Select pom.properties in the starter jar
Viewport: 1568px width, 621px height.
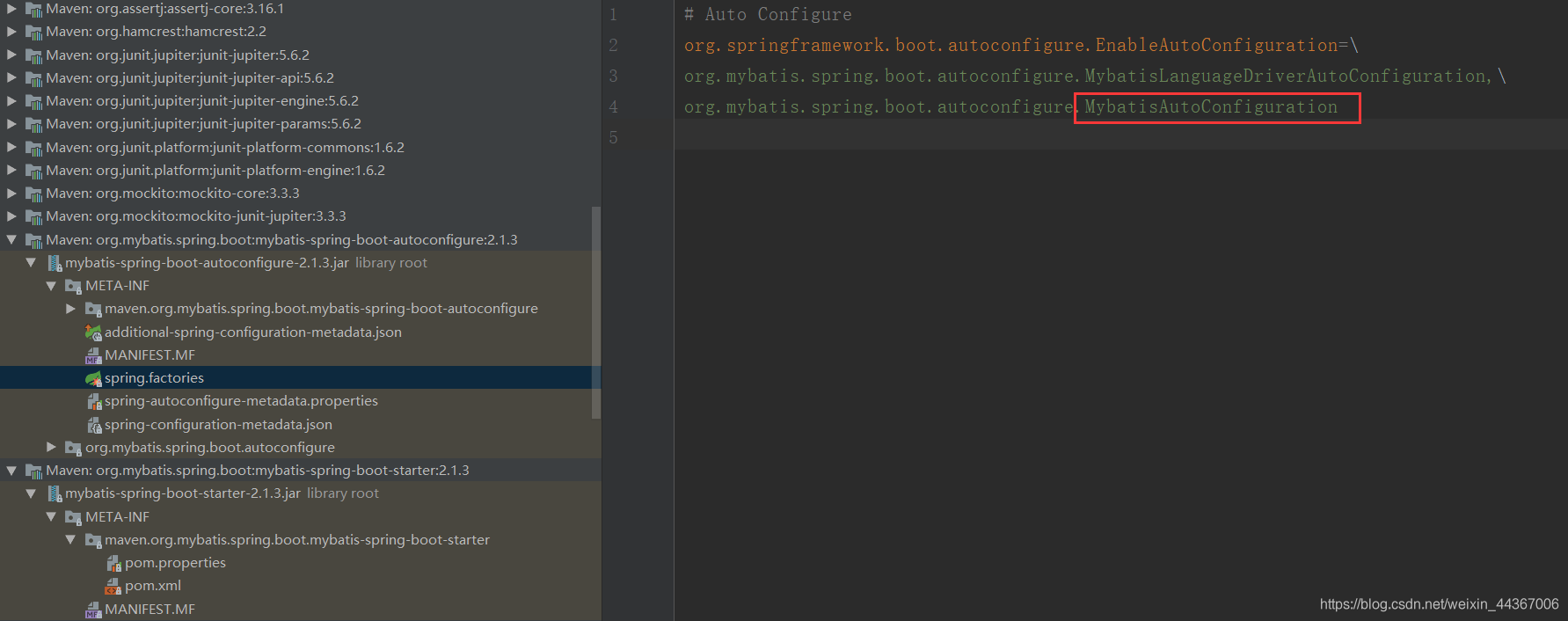point(175,563)
